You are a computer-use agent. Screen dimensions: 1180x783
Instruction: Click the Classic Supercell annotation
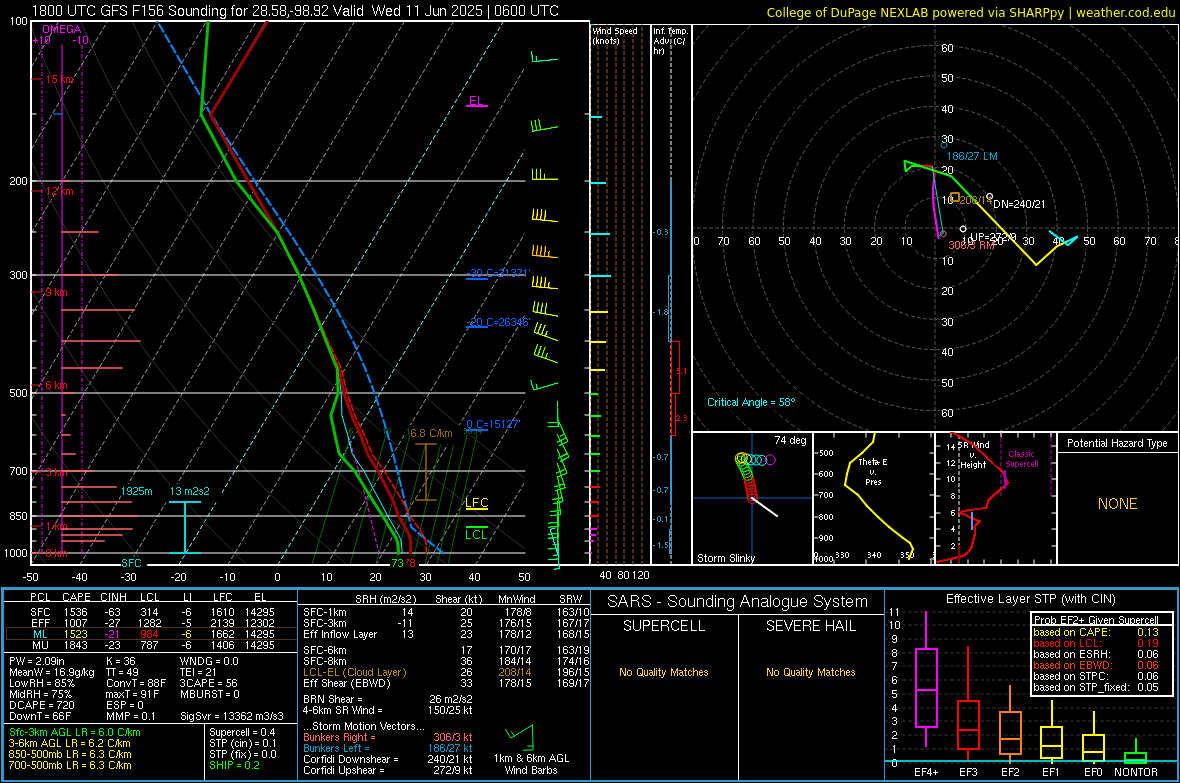[x=1022, y=459]
